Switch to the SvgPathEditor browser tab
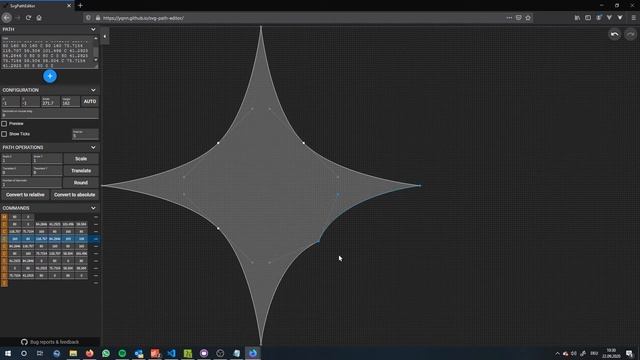This screenshot has width=640, height=360. [37, 6]
